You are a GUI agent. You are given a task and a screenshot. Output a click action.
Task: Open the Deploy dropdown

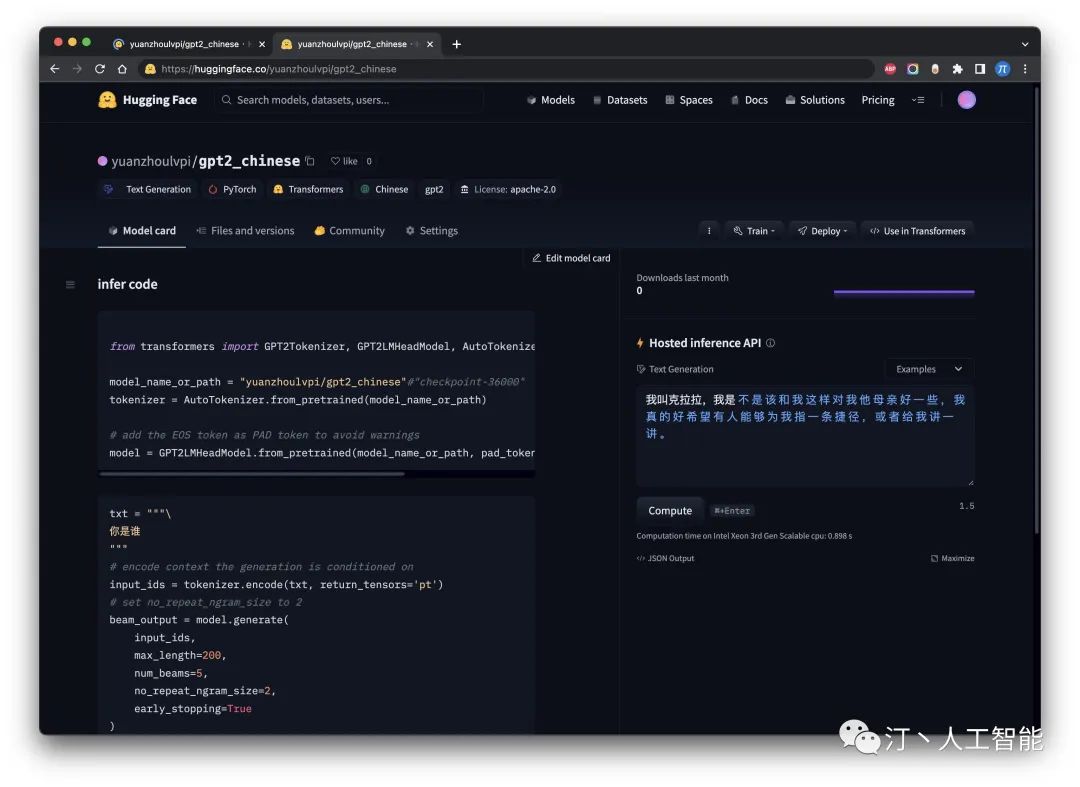click(x=822, y=231)
